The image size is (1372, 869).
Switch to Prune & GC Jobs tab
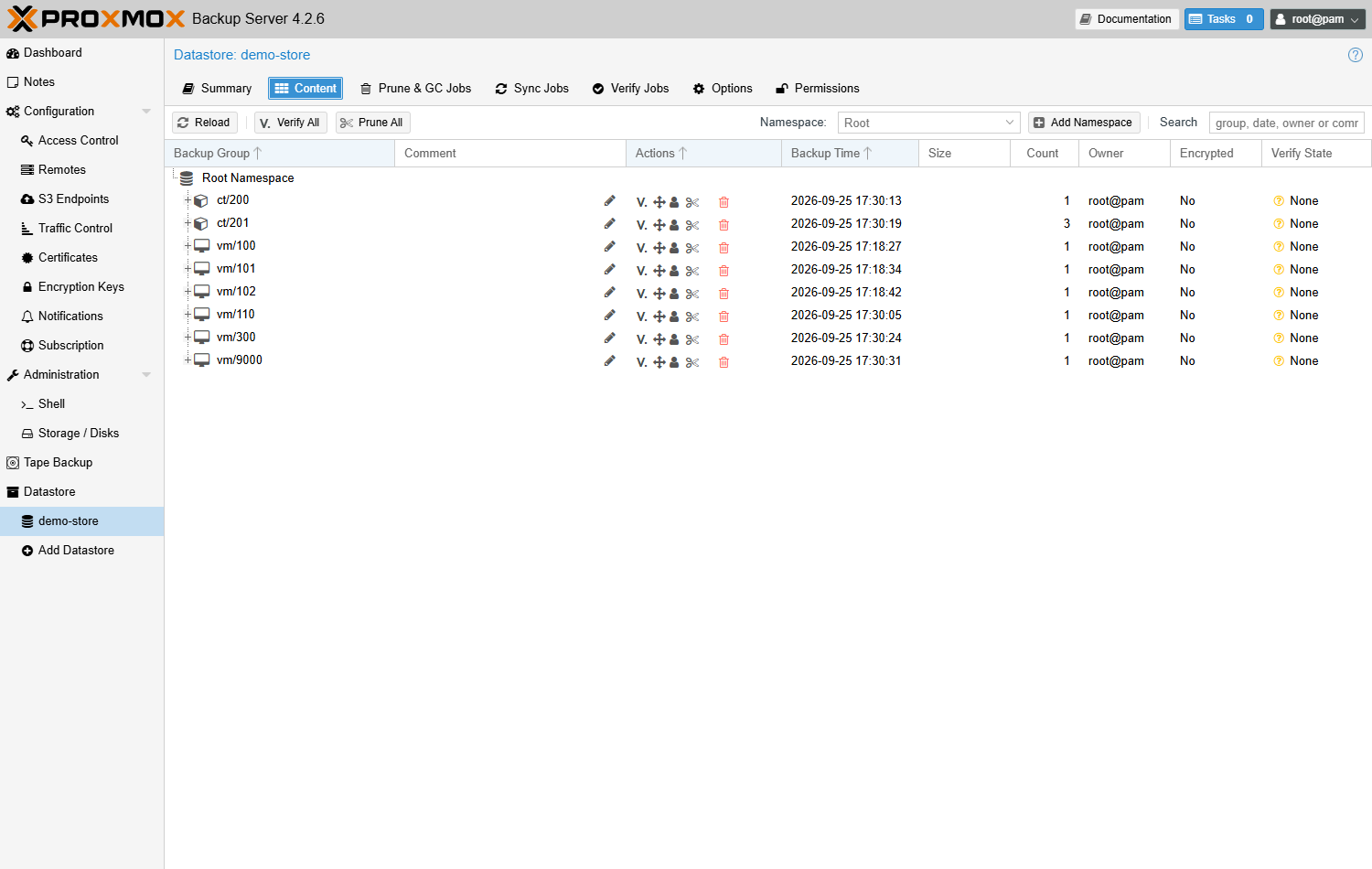coord(416,89)
